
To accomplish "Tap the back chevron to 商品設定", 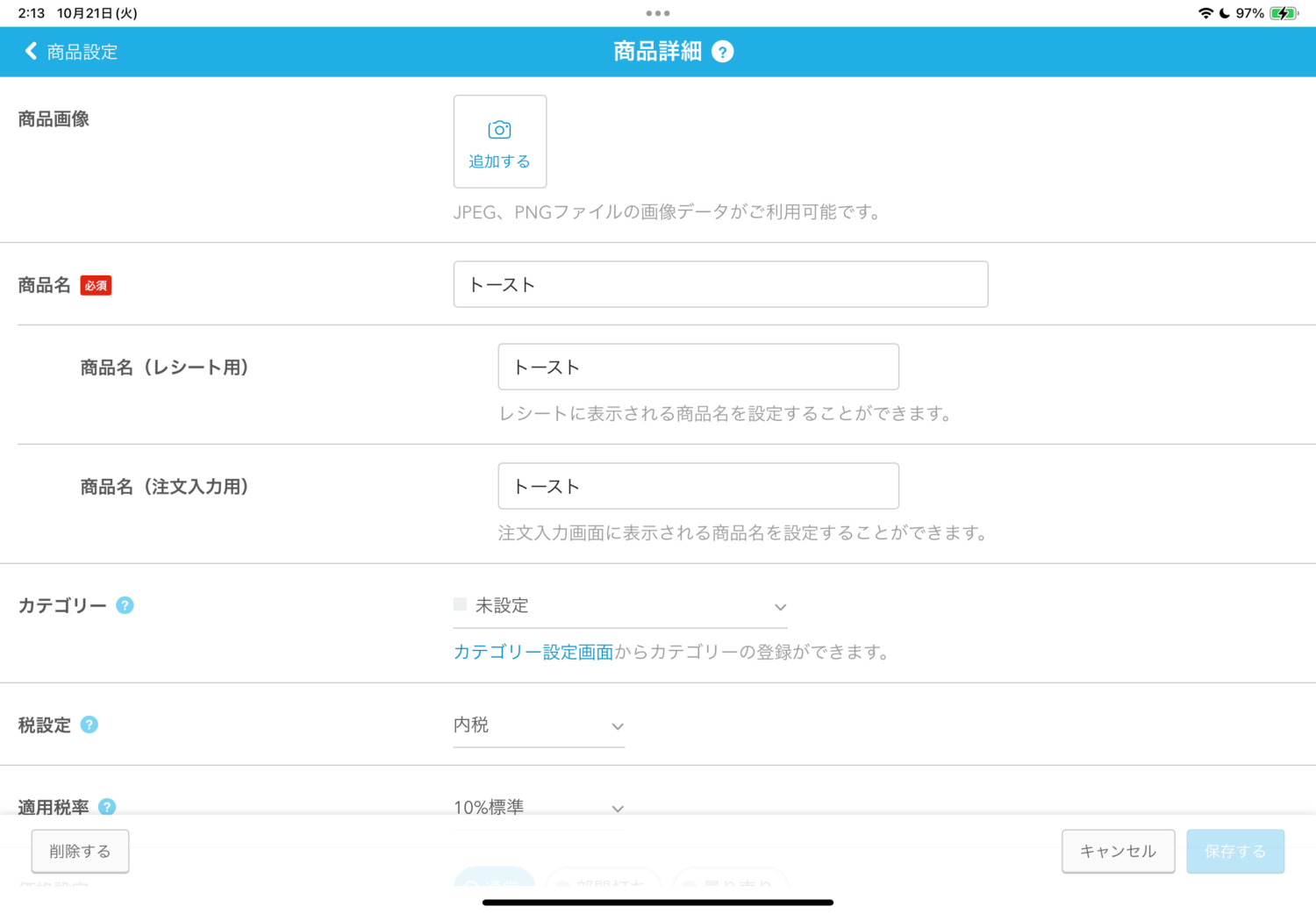I will pos(32,52).
